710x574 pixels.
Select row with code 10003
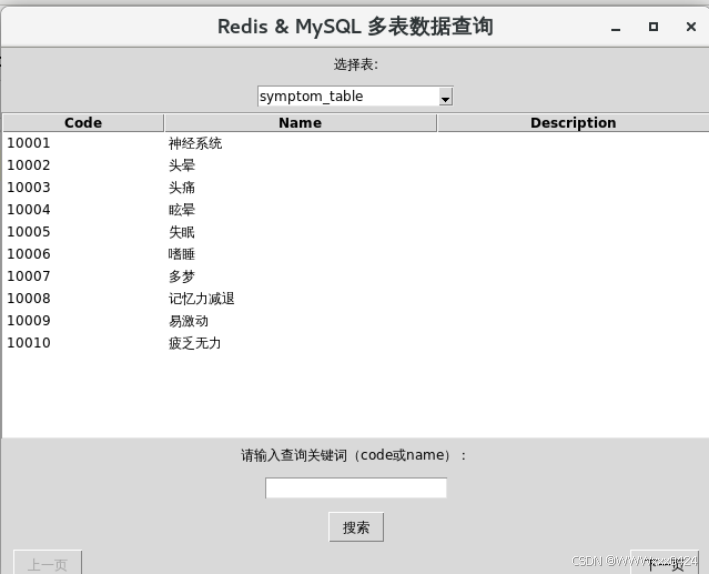pyautogui.click(x=355, y=187)
